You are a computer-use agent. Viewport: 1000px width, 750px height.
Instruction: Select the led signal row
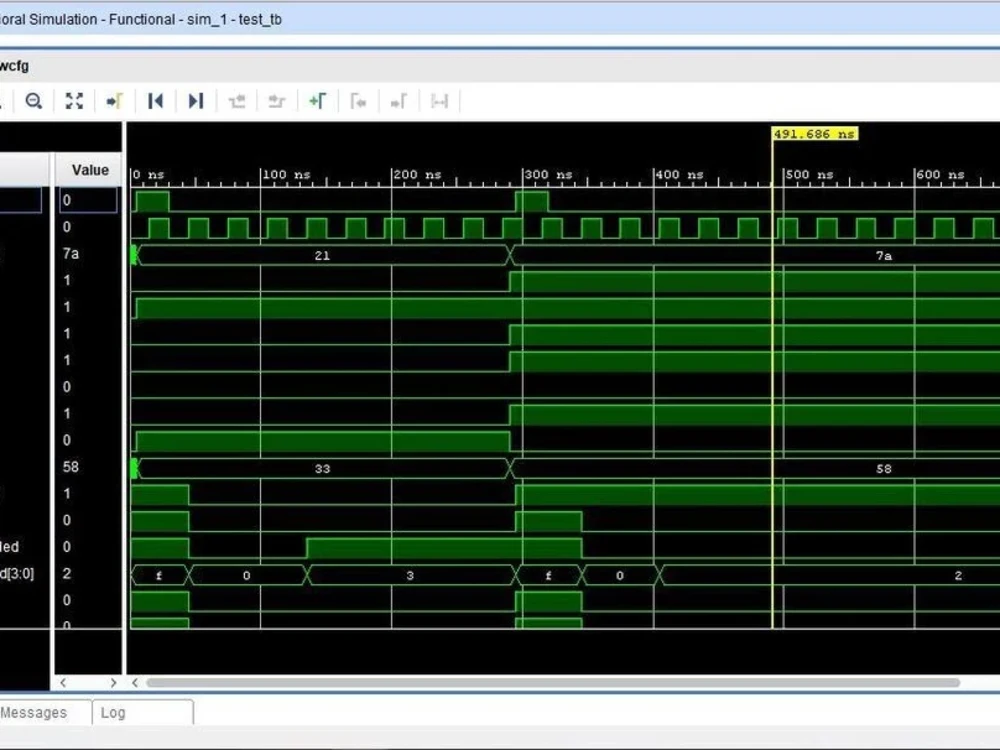[x=20, y=547]
